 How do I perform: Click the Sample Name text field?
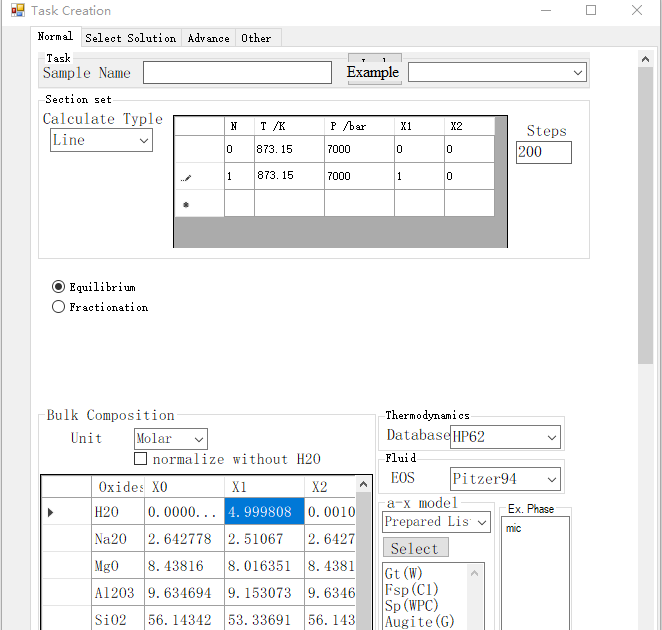click(x=237, y=73)
